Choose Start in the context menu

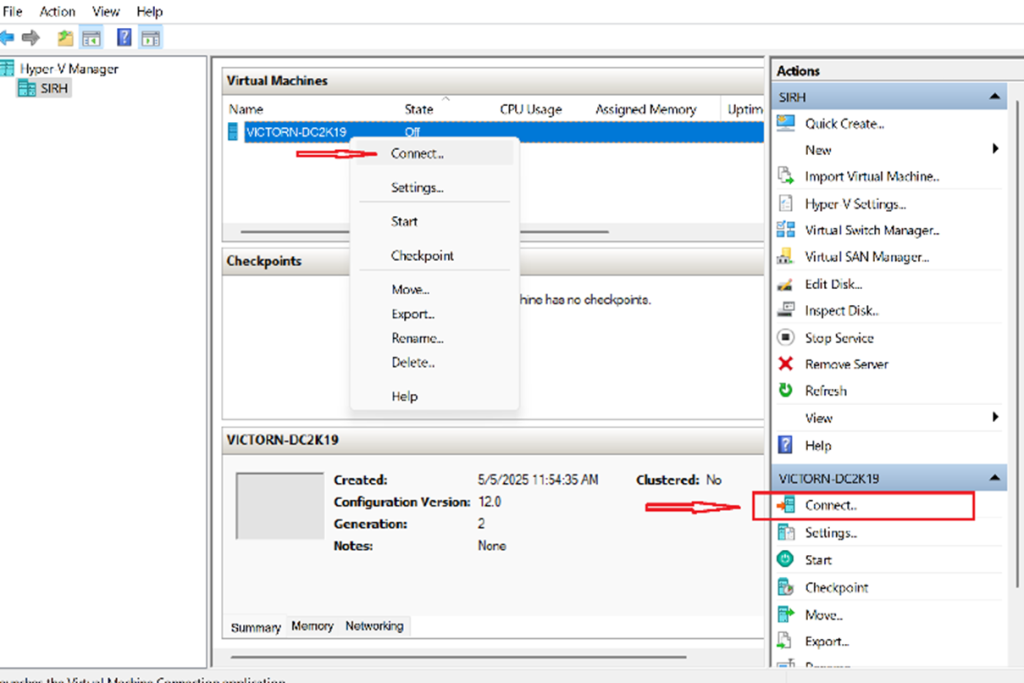(x=435, y=221)
